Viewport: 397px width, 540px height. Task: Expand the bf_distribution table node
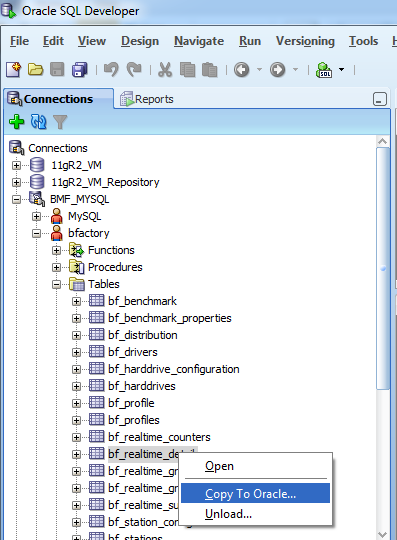[76, 335]
